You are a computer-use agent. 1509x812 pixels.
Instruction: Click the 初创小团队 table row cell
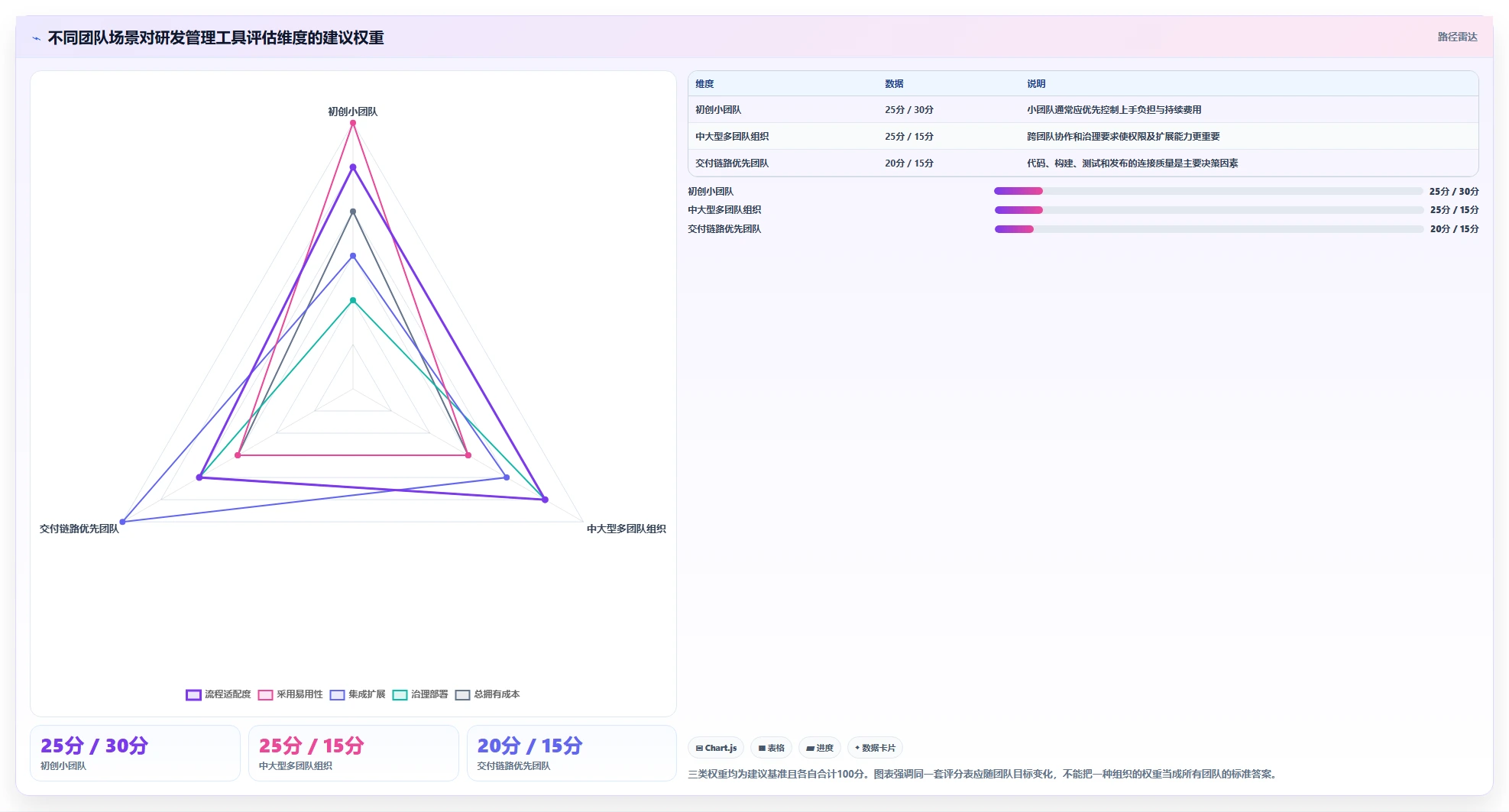tap(718, 110)
